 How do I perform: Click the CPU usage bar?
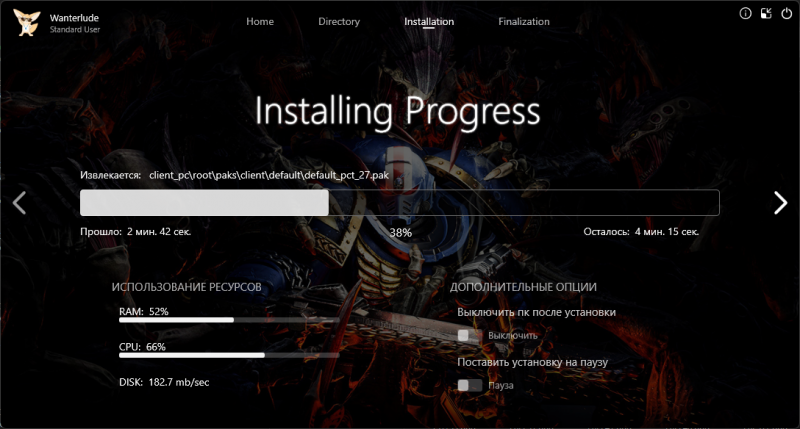[229, 356]
